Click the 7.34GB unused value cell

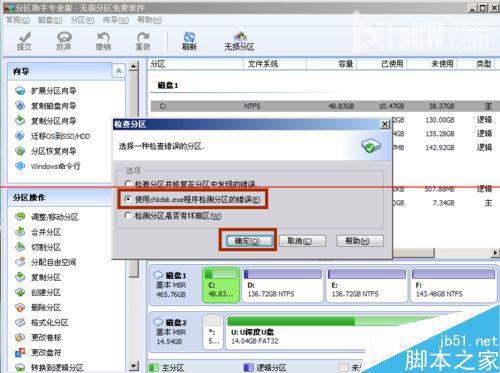[444, 203]
